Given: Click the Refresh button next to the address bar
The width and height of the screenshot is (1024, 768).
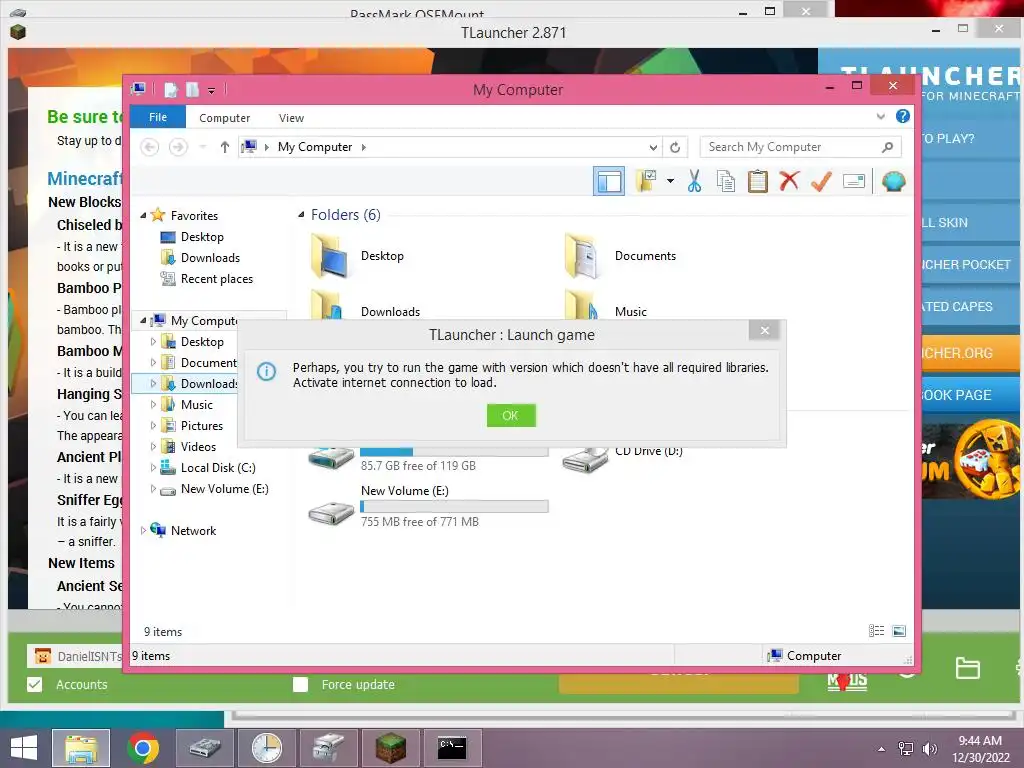Looking at the screenshot, I should point(675,148).
